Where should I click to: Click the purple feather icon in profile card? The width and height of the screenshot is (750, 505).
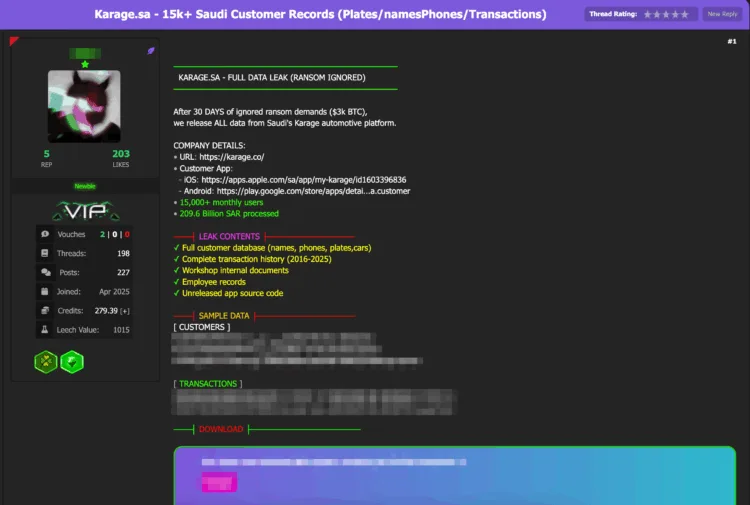click(151, 51)
